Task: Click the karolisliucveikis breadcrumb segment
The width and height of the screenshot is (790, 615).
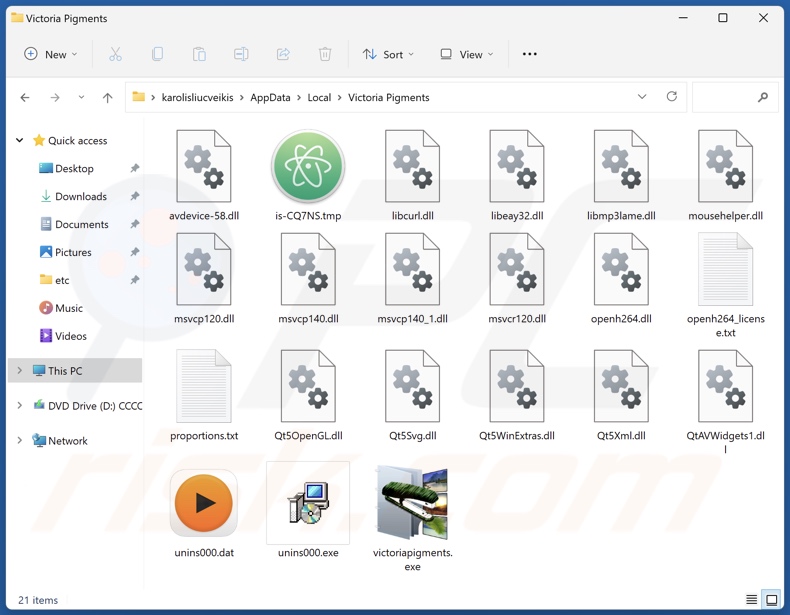Action: pyautogui.click(x=197, y=97)
